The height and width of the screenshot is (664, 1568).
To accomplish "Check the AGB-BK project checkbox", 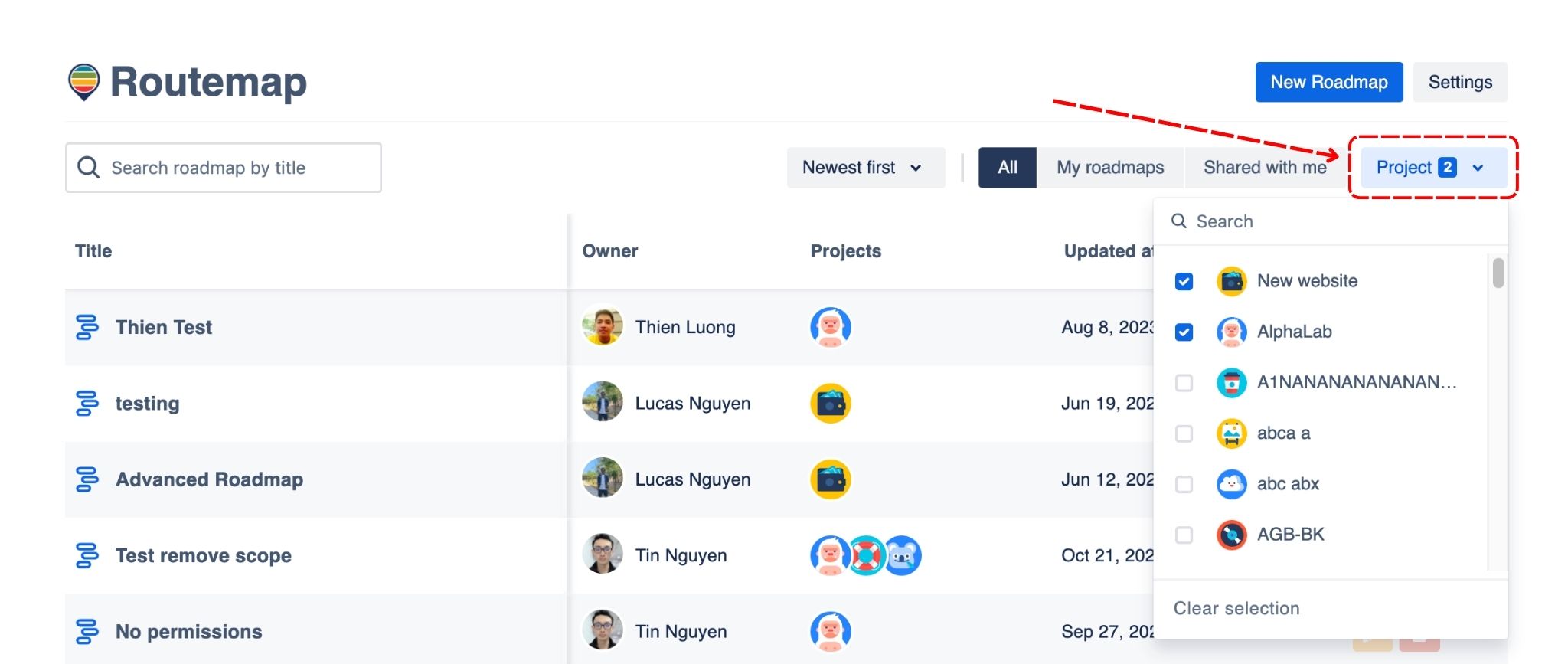I will tap(1184, 535).
